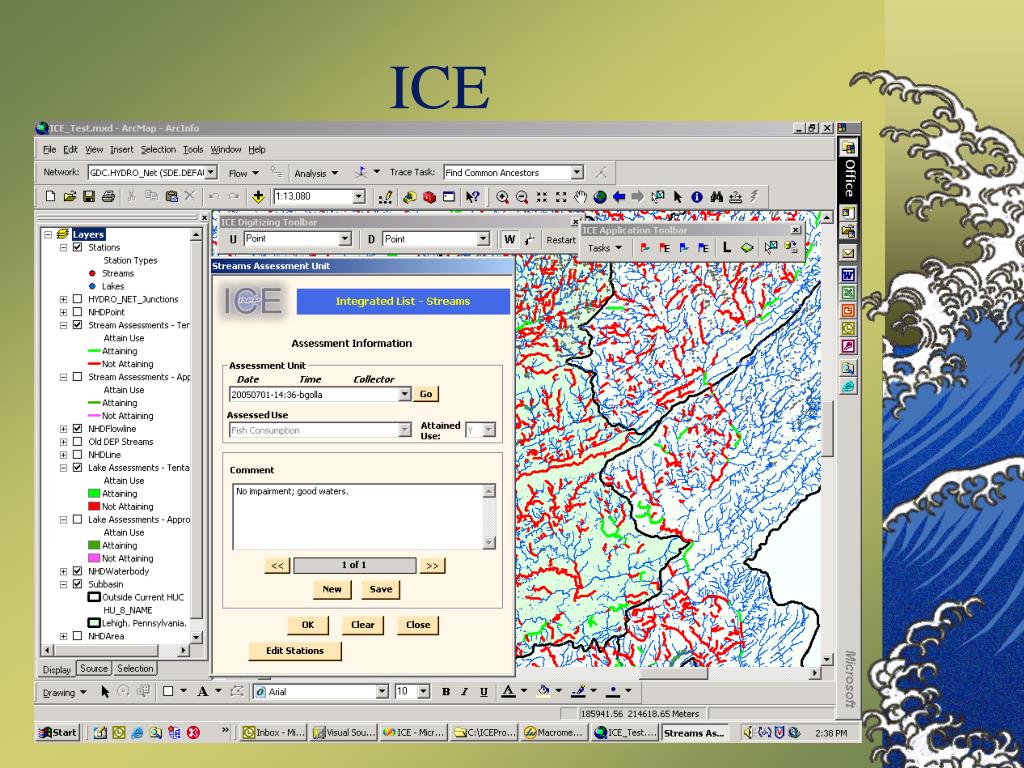
Task: Select the Select Elements black arrow tool
Action: click(678, 197)
